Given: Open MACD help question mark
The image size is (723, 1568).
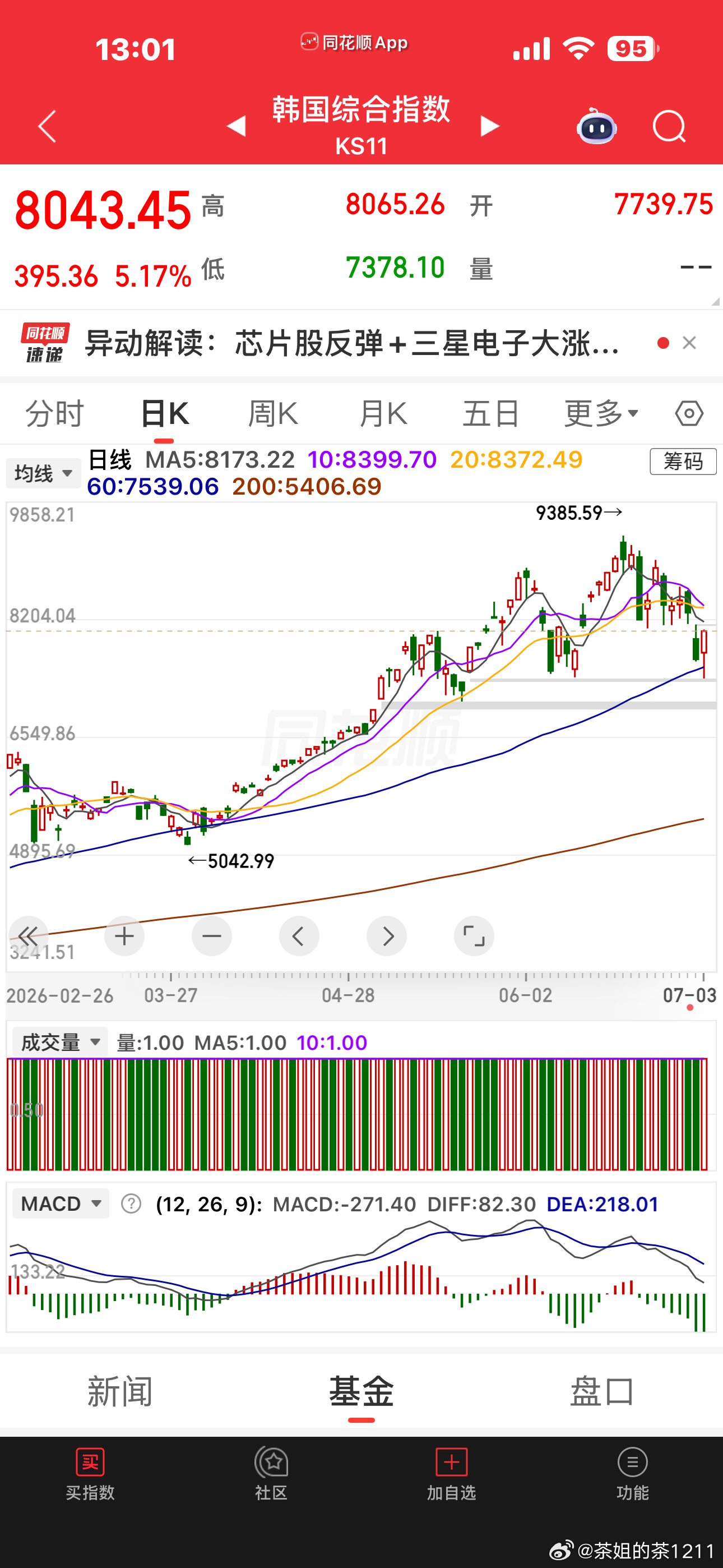Looking at the screenshot, I should coord(131,1203).
